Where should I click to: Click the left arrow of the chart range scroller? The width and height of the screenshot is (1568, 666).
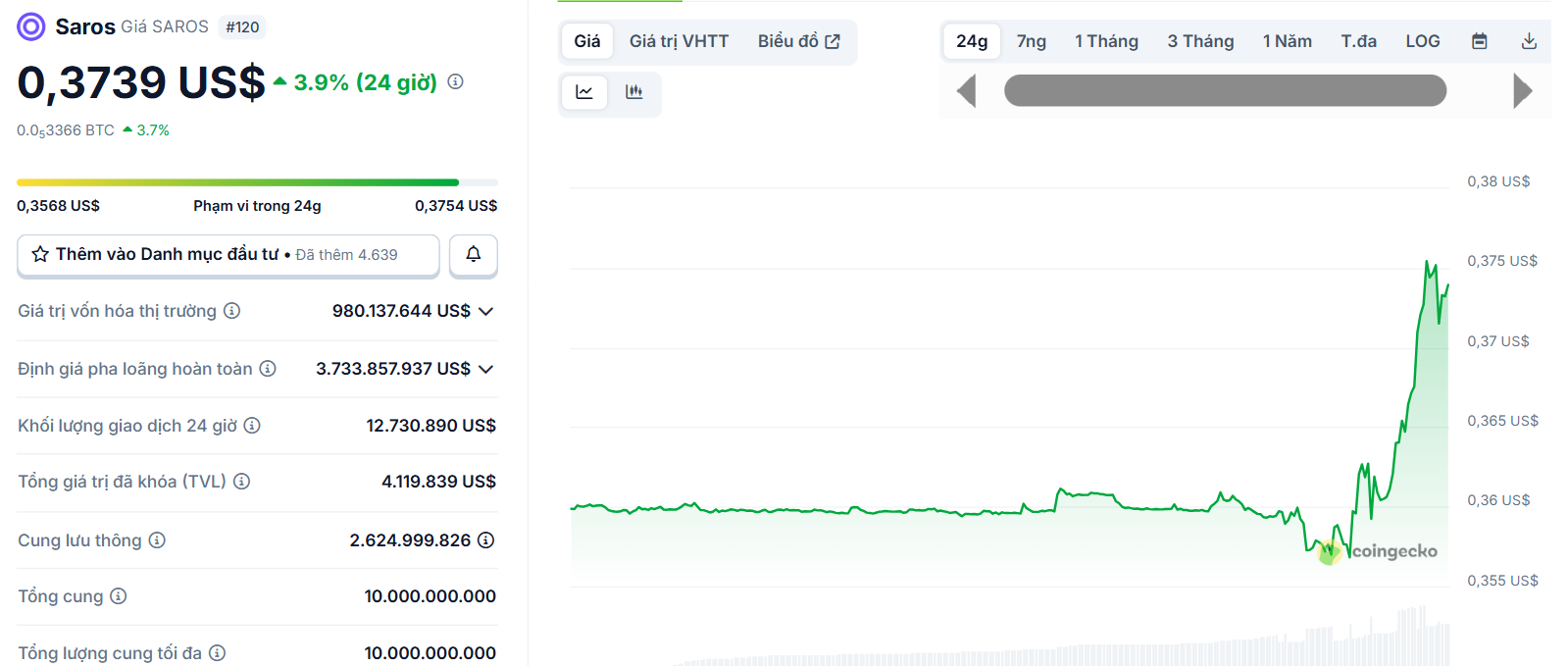[967, 91]
